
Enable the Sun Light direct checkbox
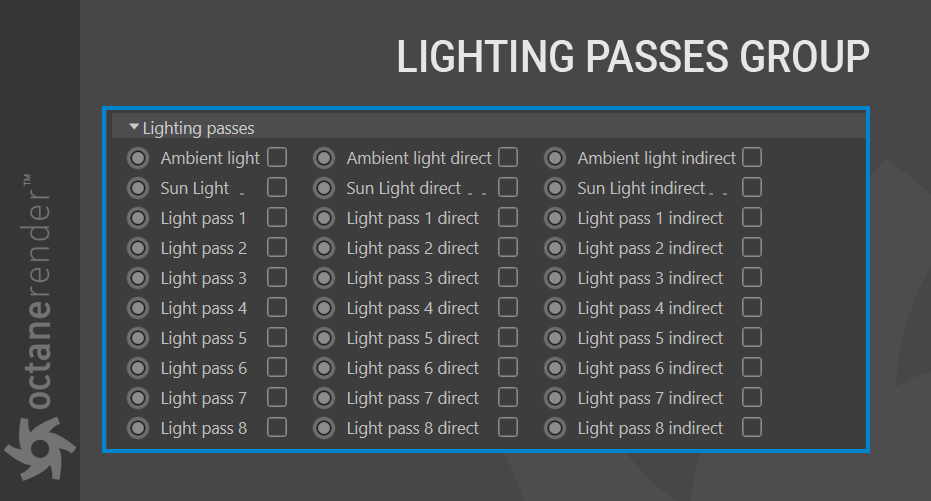coord(508,187)
